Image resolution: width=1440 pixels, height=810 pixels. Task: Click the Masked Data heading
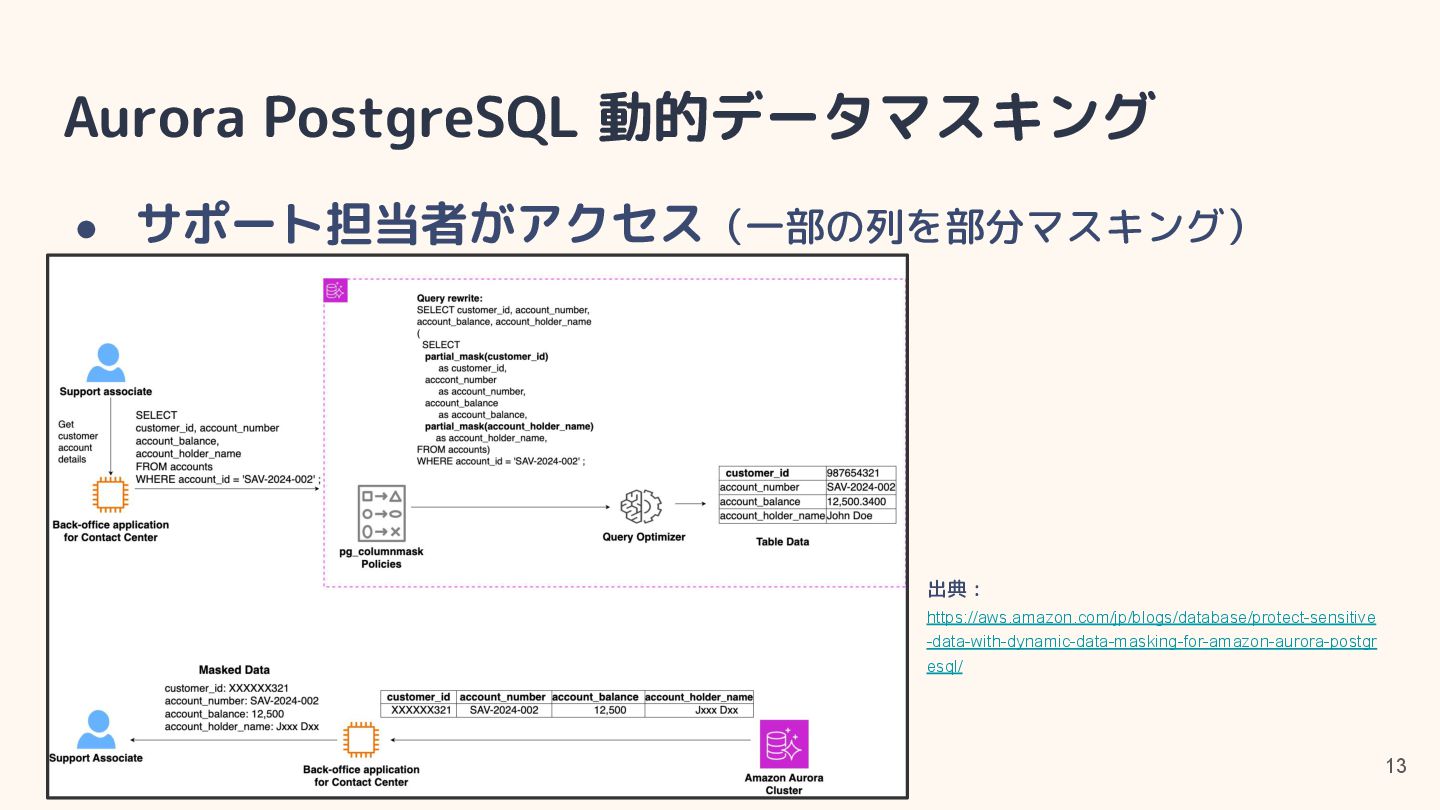(x=234, y=670)
